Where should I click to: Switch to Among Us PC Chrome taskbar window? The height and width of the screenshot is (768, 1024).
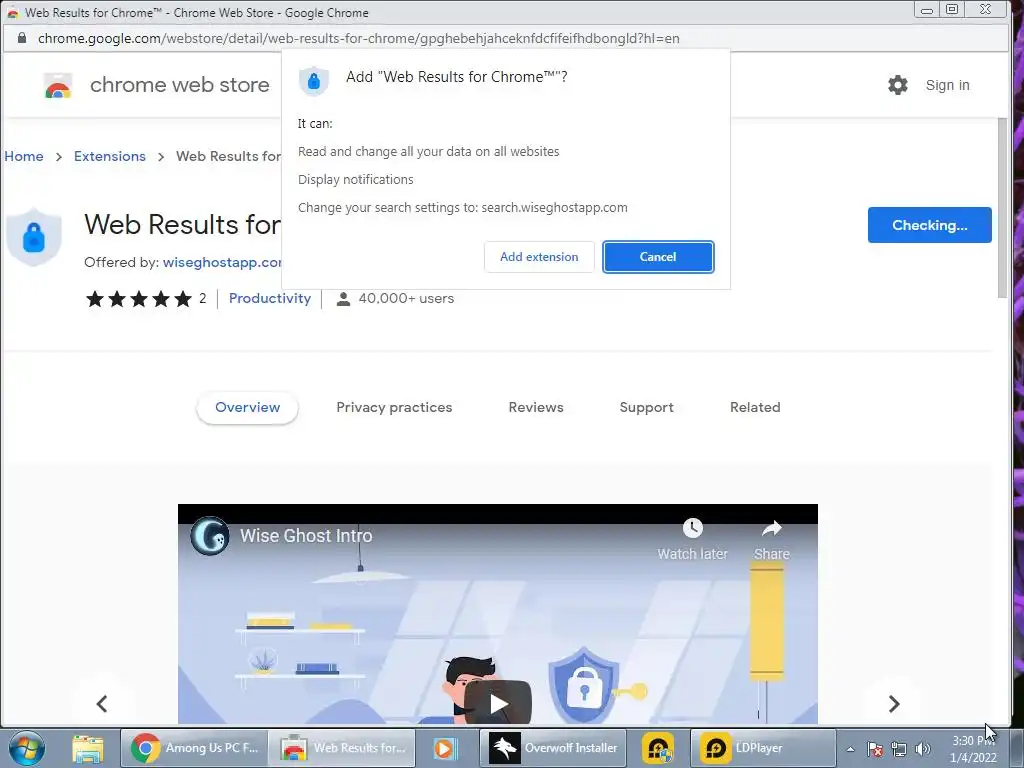(195, 748)
